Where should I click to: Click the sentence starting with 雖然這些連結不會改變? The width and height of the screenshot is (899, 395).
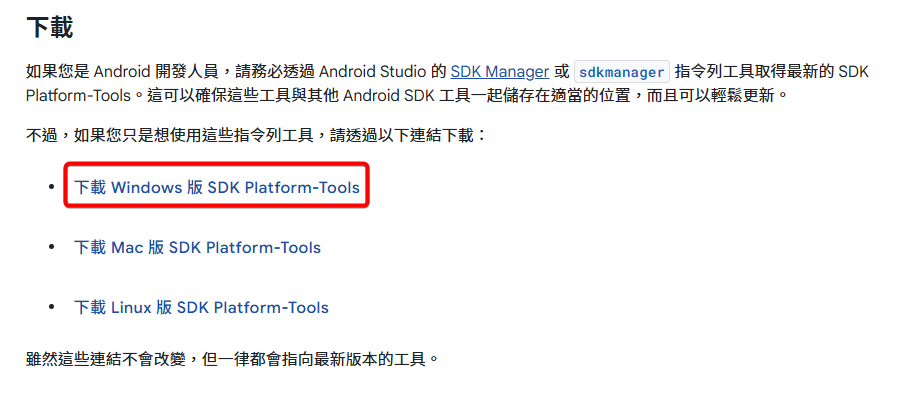click(x=232, y=359)
